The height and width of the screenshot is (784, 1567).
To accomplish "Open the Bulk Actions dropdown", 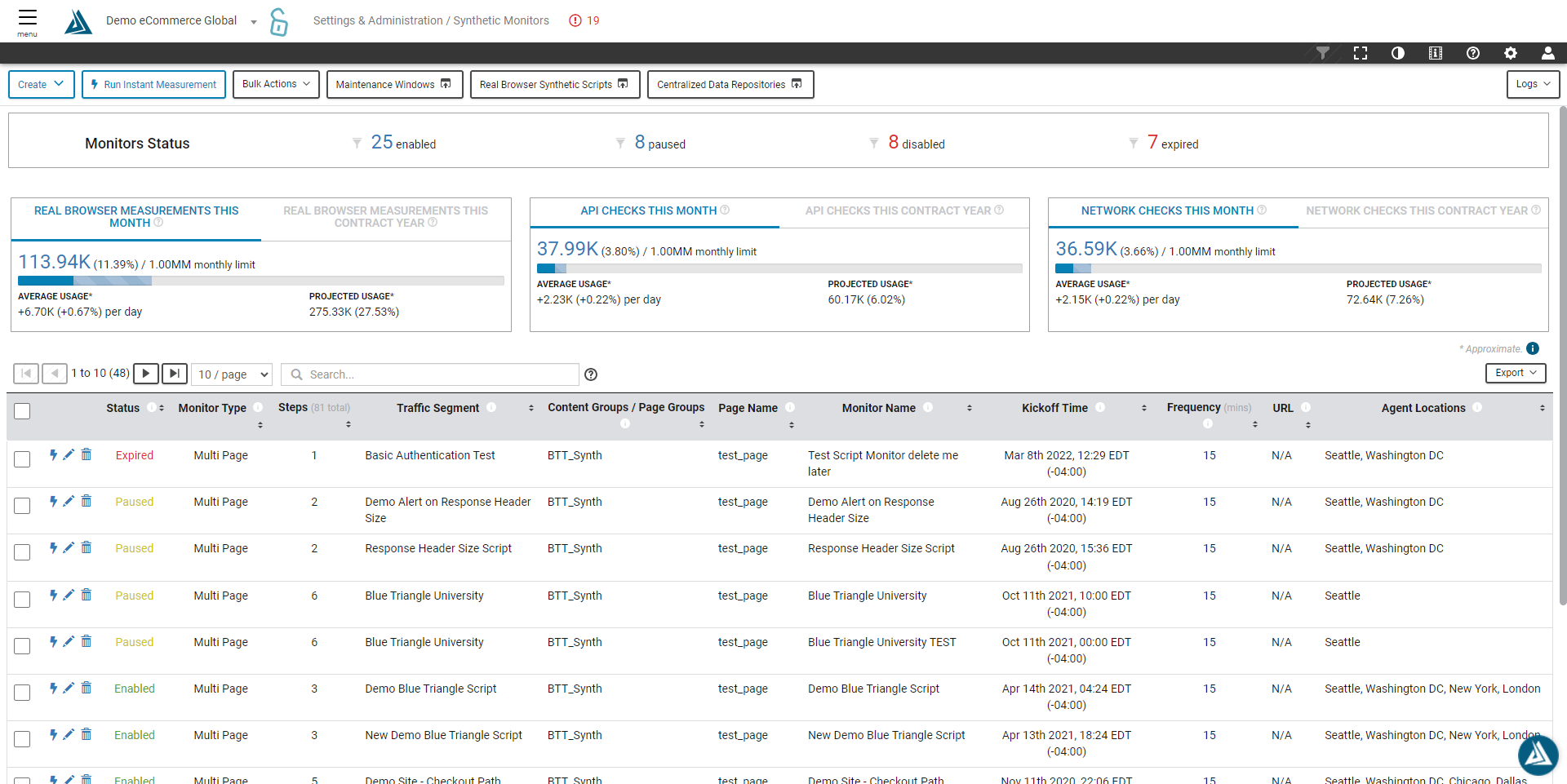I will point(276,84).
